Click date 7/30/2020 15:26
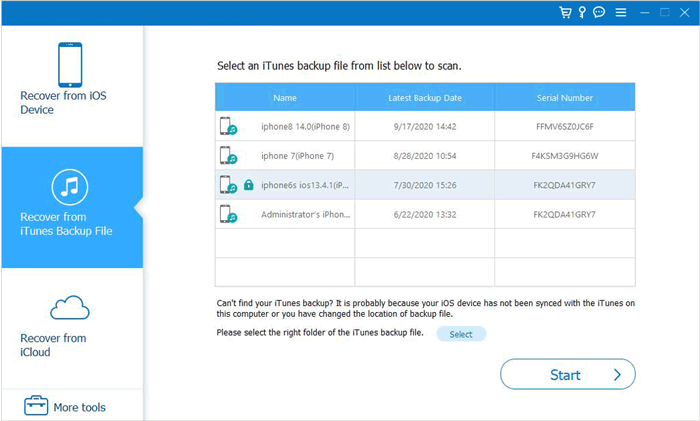700x421 pixels. 425,185
